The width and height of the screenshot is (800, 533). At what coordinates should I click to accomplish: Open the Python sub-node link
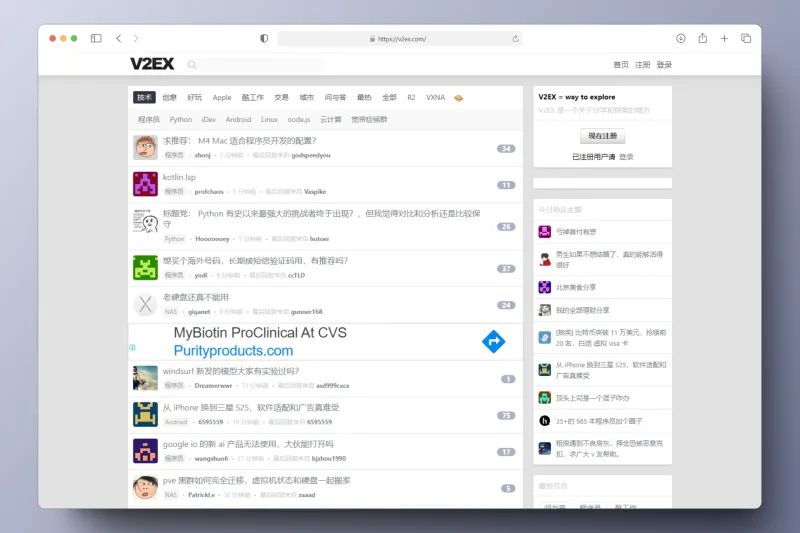tap(181, 119)
